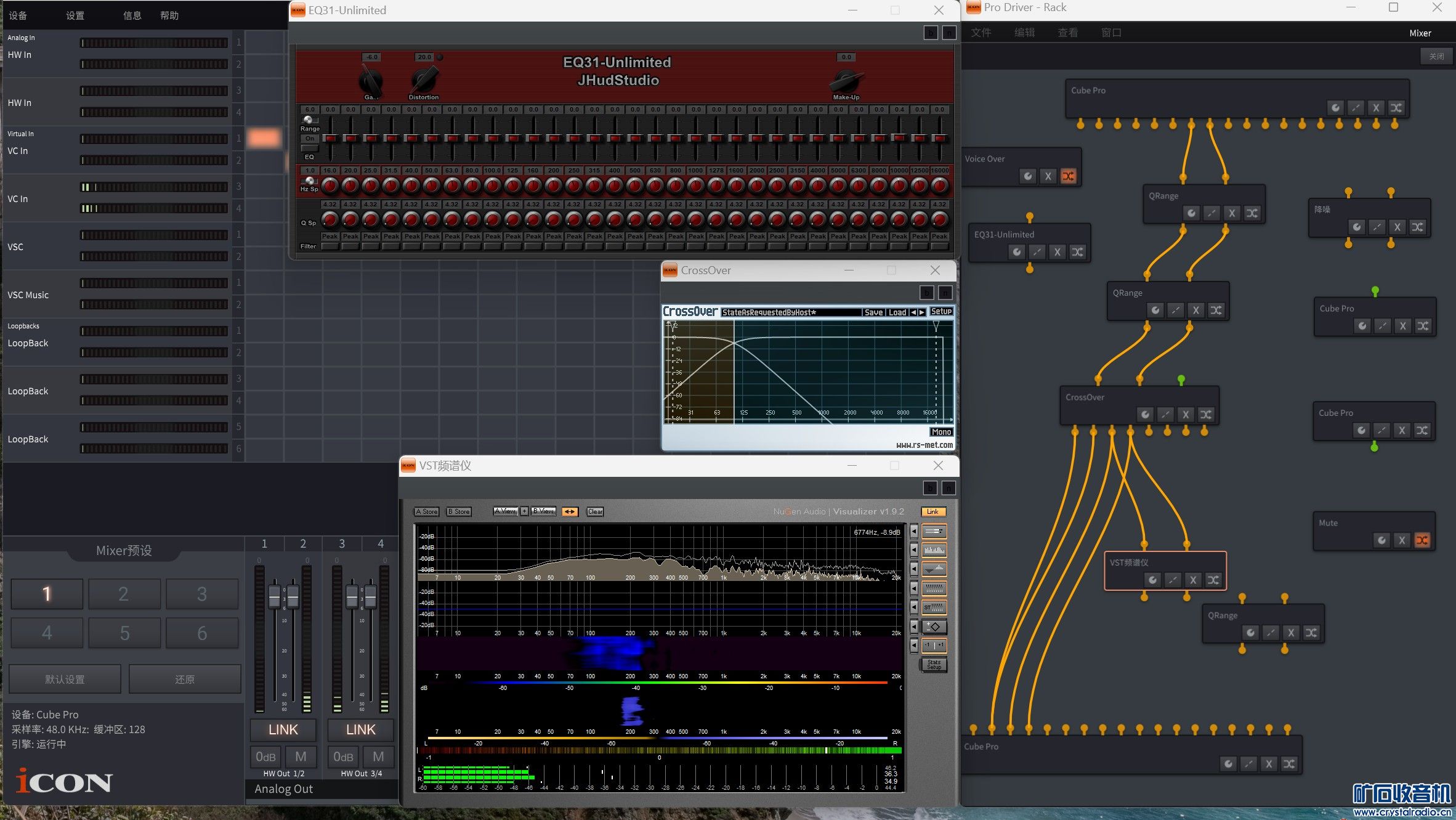Toggle the orange double-arrow button in Visualizer
The height and width of the screenshot is (820, 1456).
point(570,511)
